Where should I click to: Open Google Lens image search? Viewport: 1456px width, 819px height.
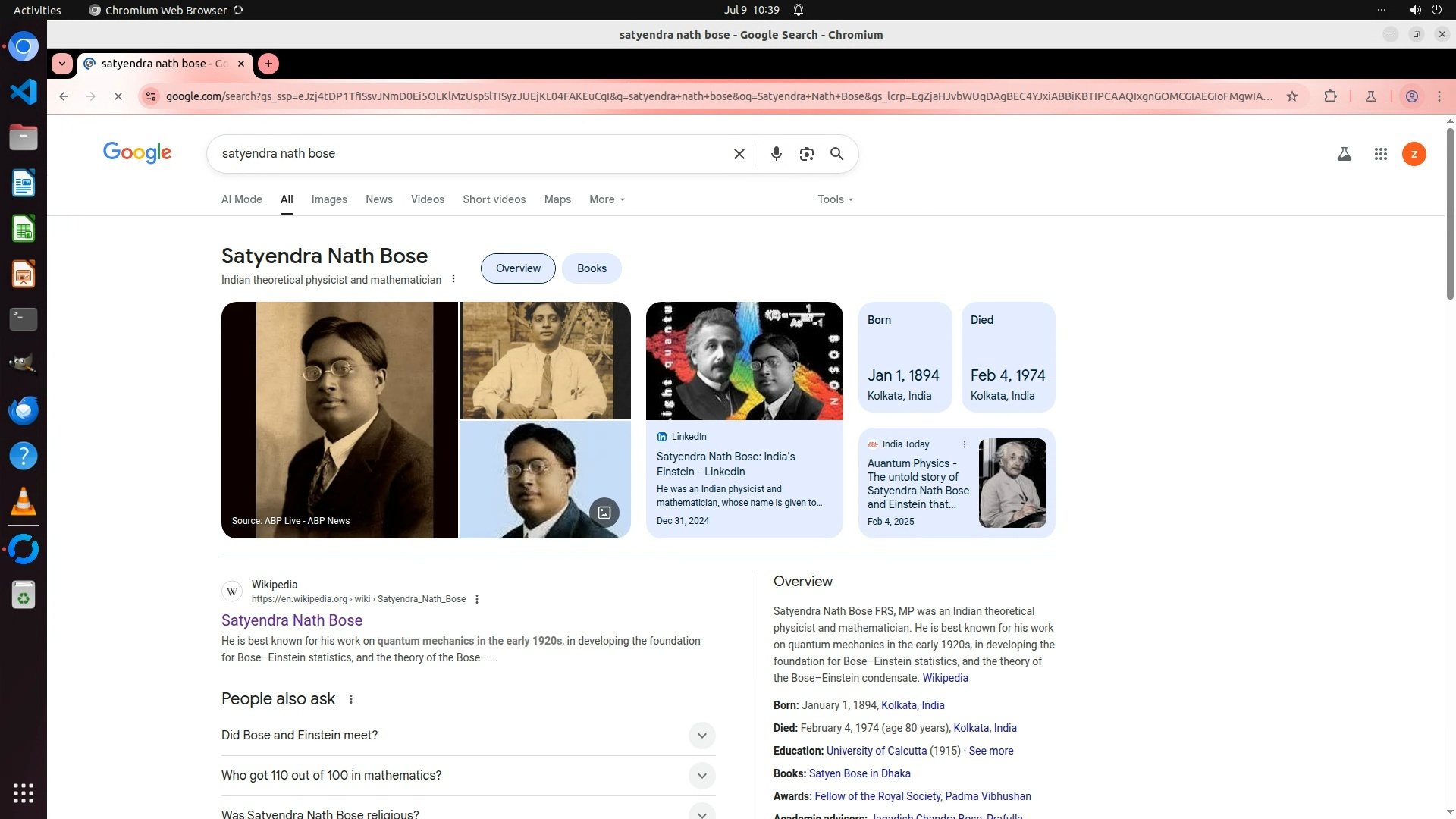806,154
